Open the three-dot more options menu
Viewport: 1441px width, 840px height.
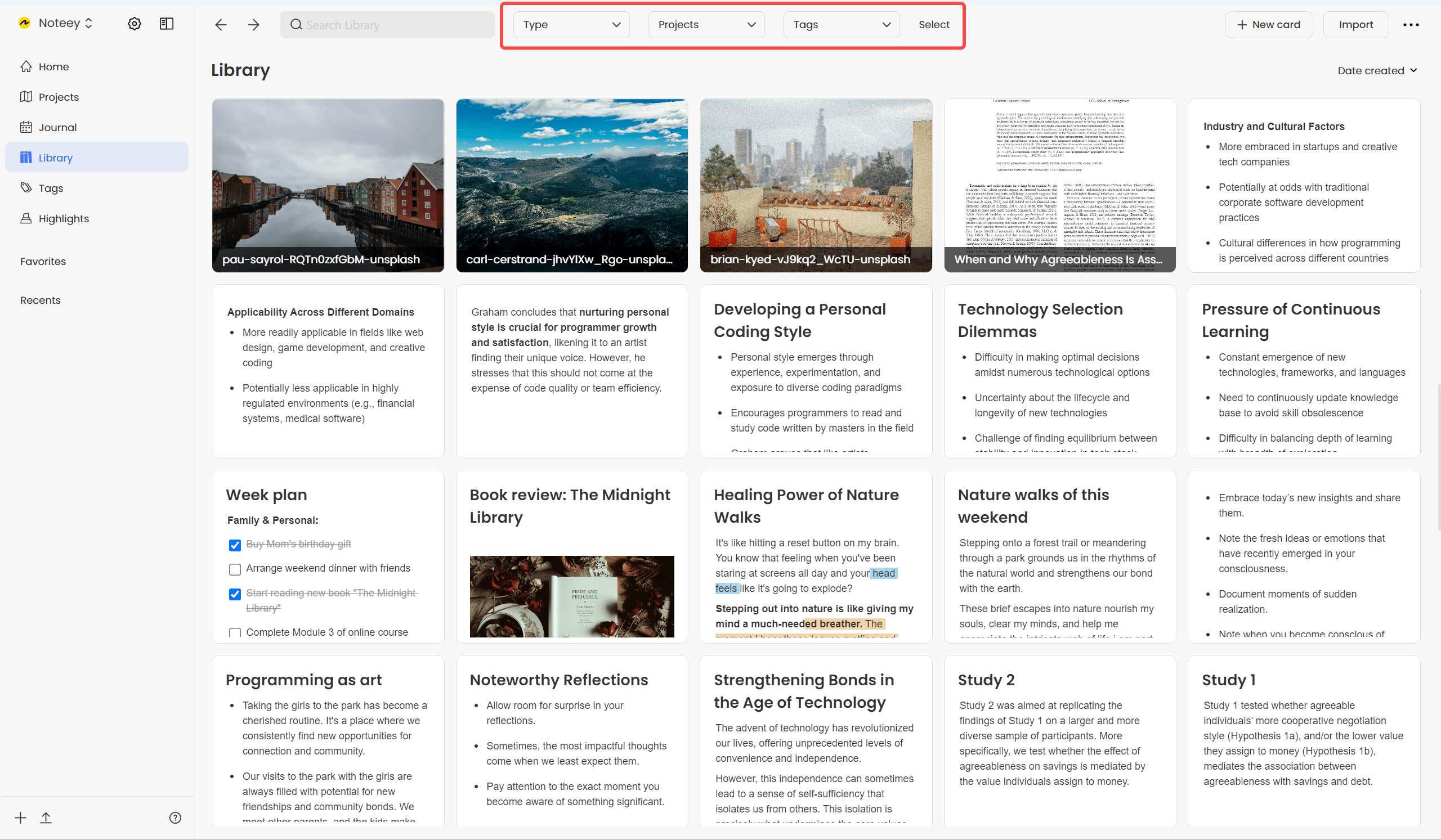[x=1411, y=25]
